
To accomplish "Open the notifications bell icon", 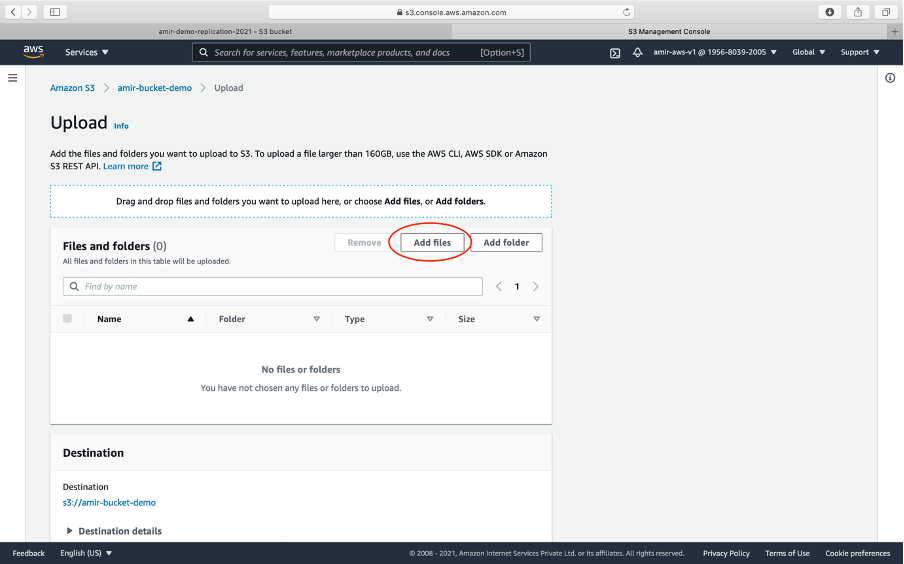I will pos(637,52).
